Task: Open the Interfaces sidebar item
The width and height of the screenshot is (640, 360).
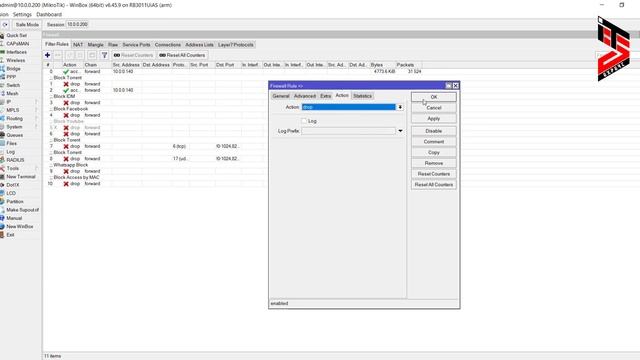Action: pyautogui.click(x=16, y=52)
